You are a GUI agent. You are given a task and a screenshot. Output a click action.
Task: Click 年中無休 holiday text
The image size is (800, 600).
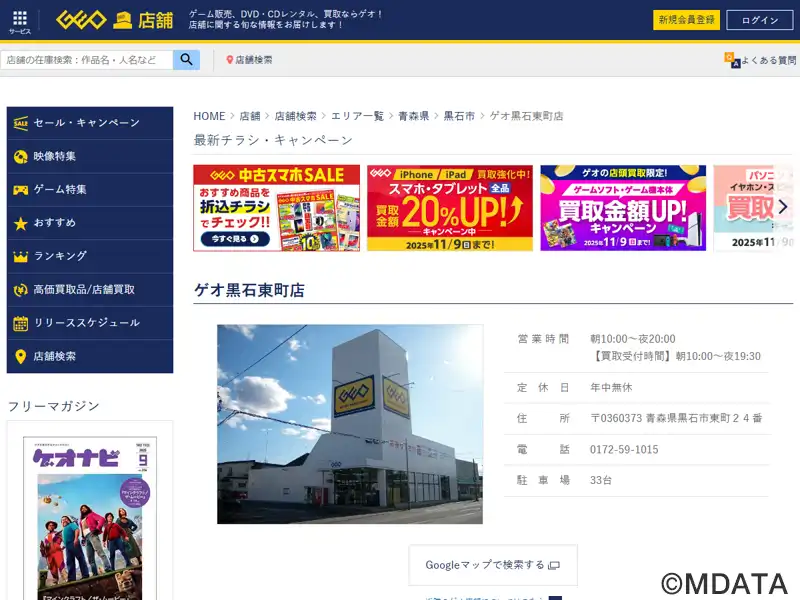click(611, 388)
